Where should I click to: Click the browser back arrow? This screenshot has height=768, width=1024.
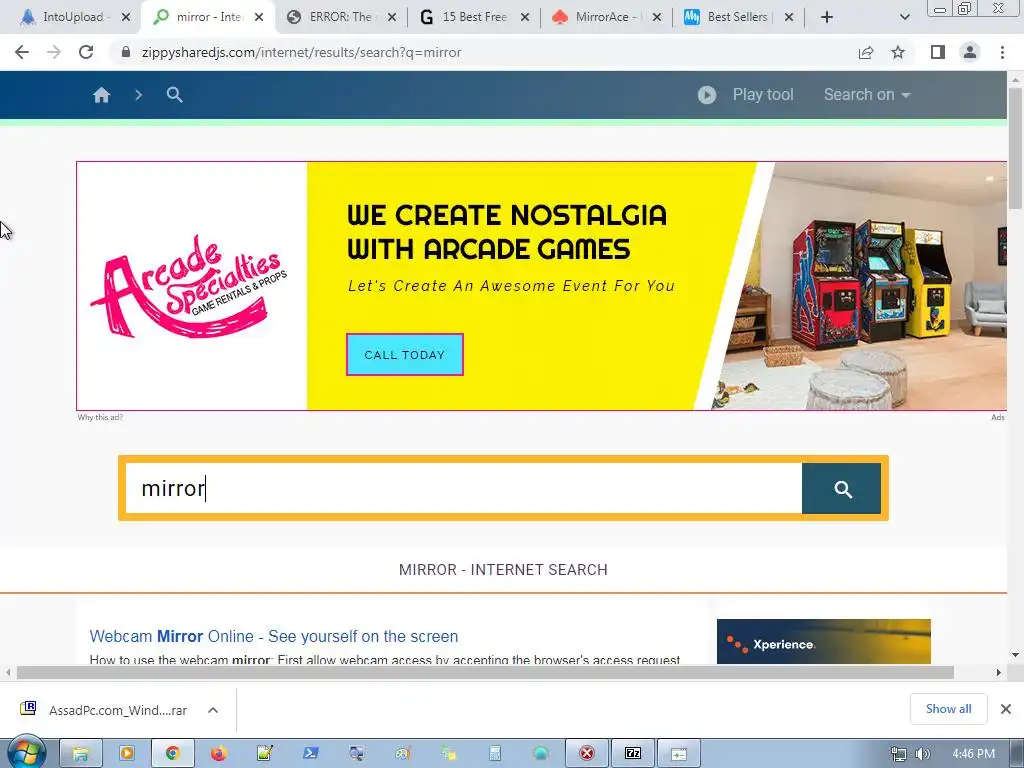[22, 52]
